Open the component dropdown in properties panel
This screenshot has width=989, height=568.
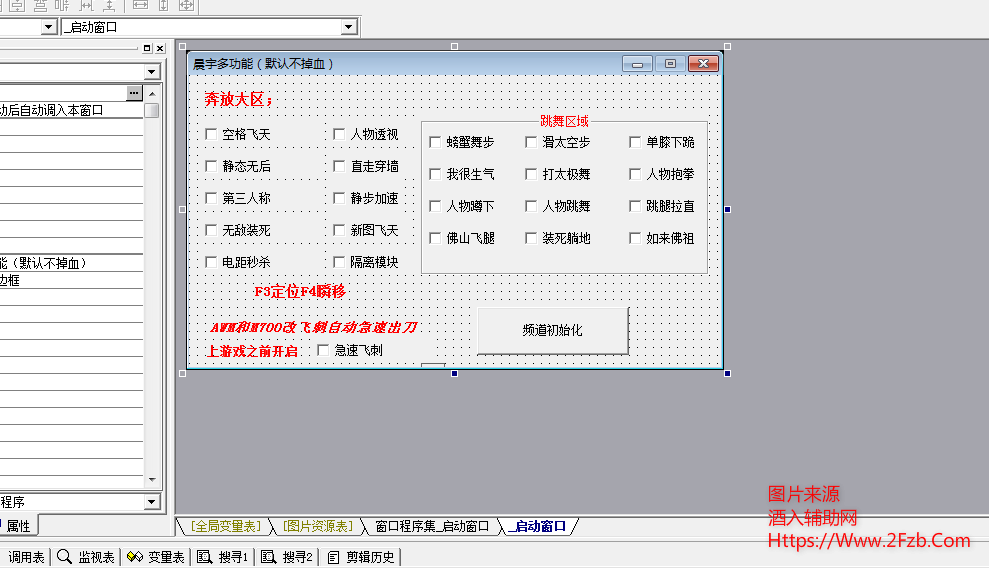pyautogui.click(x=152, y=72)
